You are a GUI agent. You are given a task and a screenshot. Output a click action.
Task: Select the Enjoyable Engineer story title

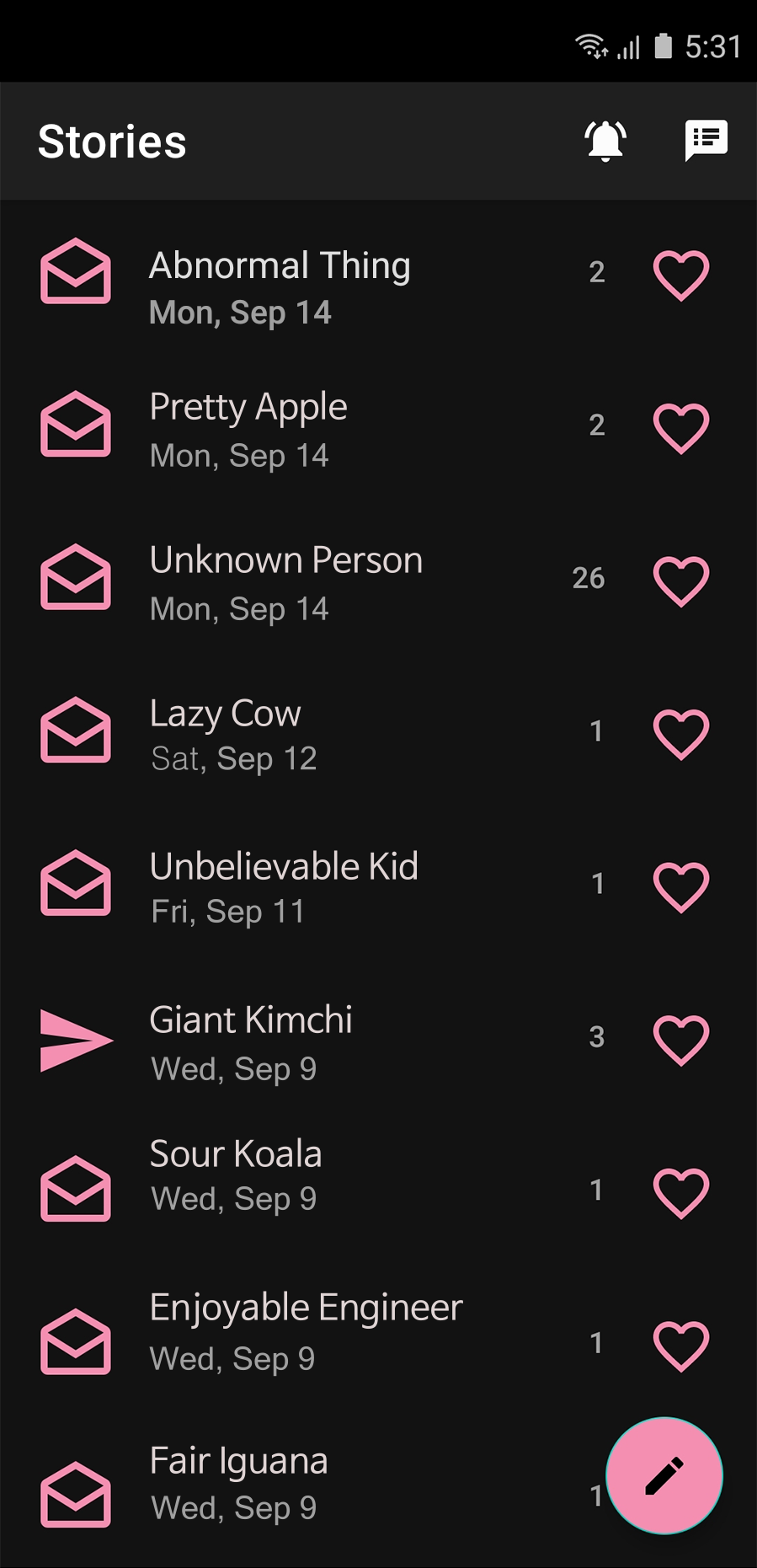click(x=306, y=1308)
